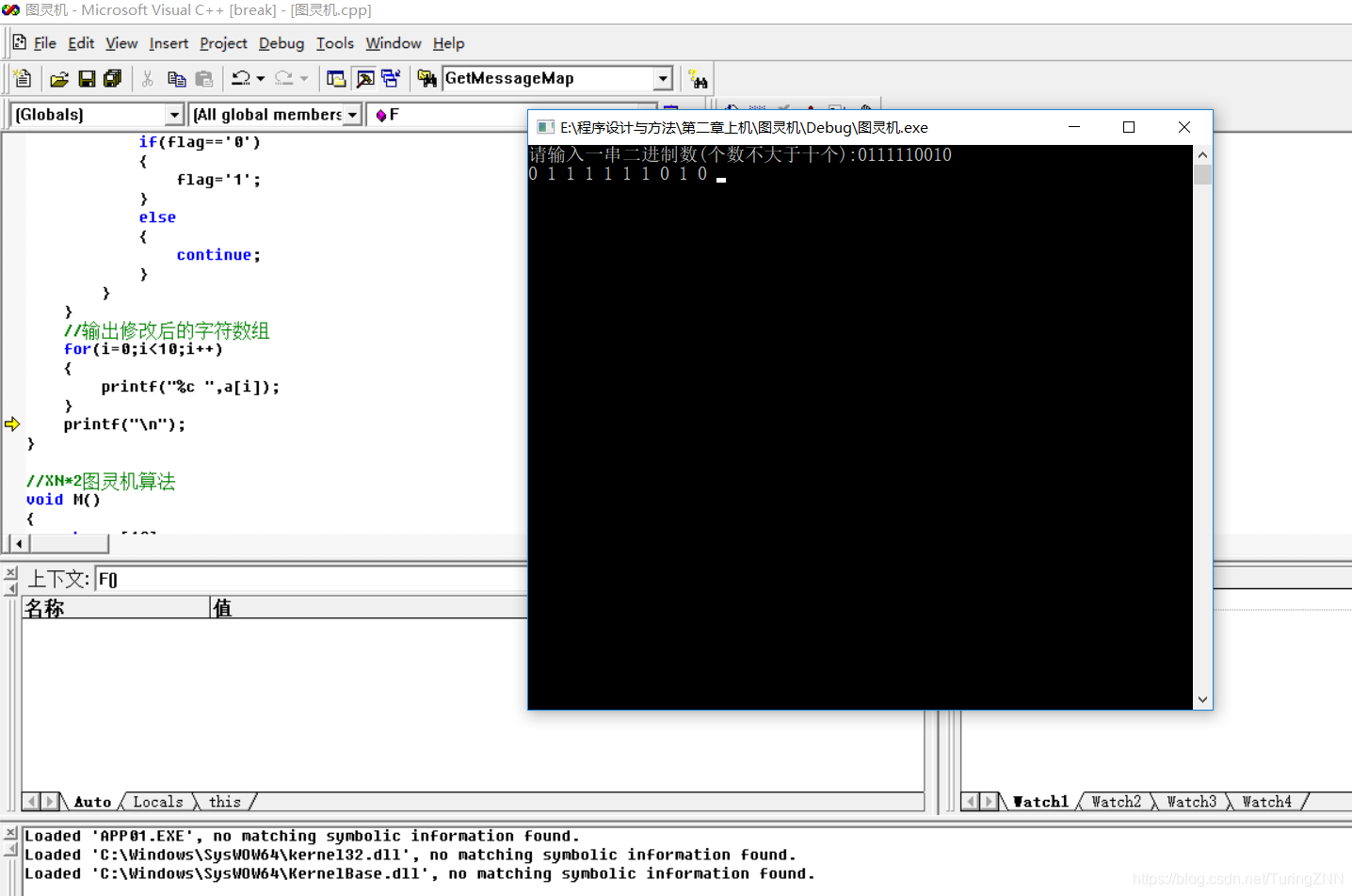Click the Search help binoculars icon
This screenshot has width=1352, height=896.
pos(698,79)
